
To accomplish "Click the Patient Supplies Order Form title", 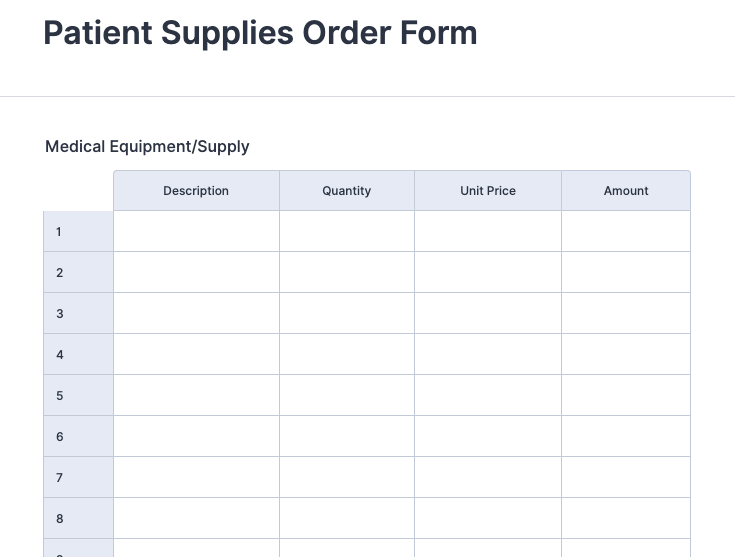I will (x=260, y=34).
